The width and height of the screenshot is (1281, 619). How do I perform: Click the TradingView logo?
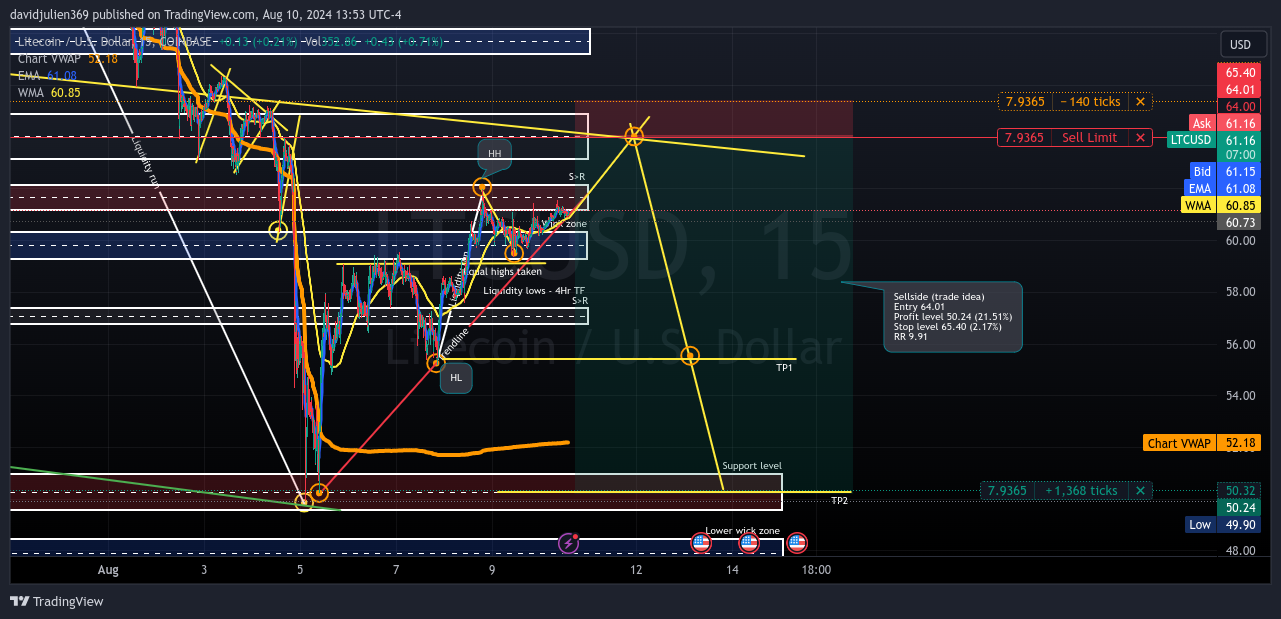tap(57, 601)
